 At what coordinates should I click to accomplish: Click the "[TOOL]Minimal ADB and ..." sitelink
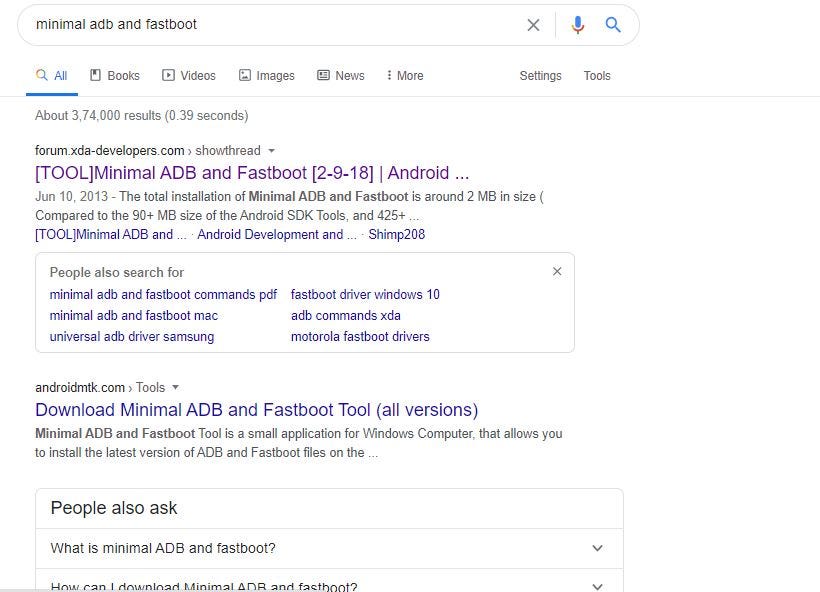[111, 234]
